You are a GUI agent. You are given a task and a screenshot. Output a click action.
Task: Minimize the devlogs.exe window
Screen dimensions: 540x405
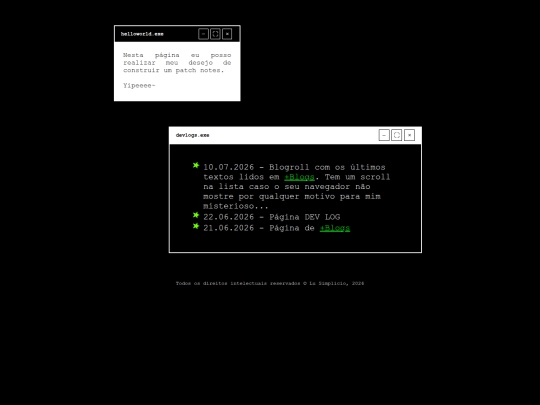point(384,135)
